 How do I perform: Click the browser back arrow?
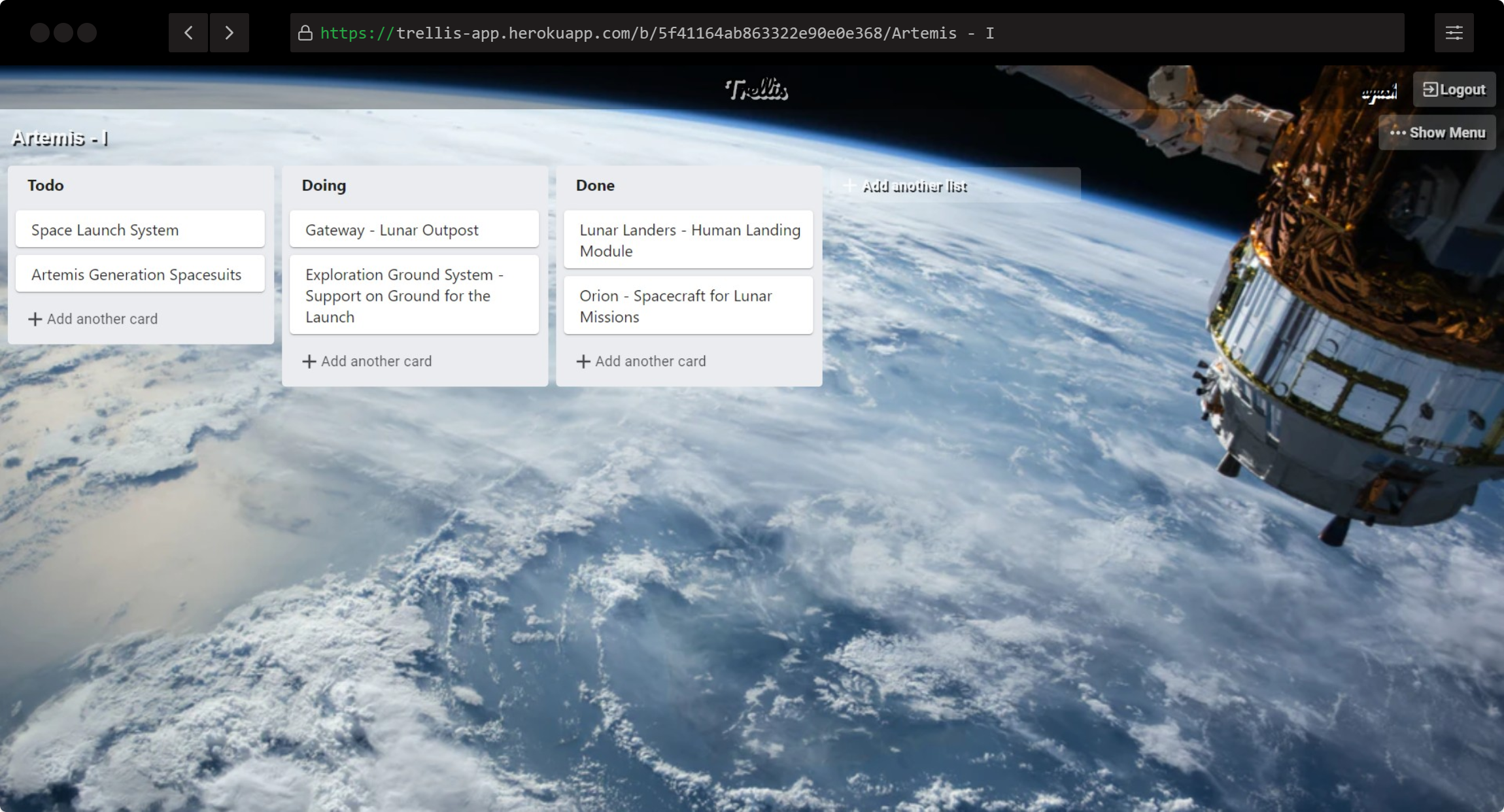tap(188, 33)
